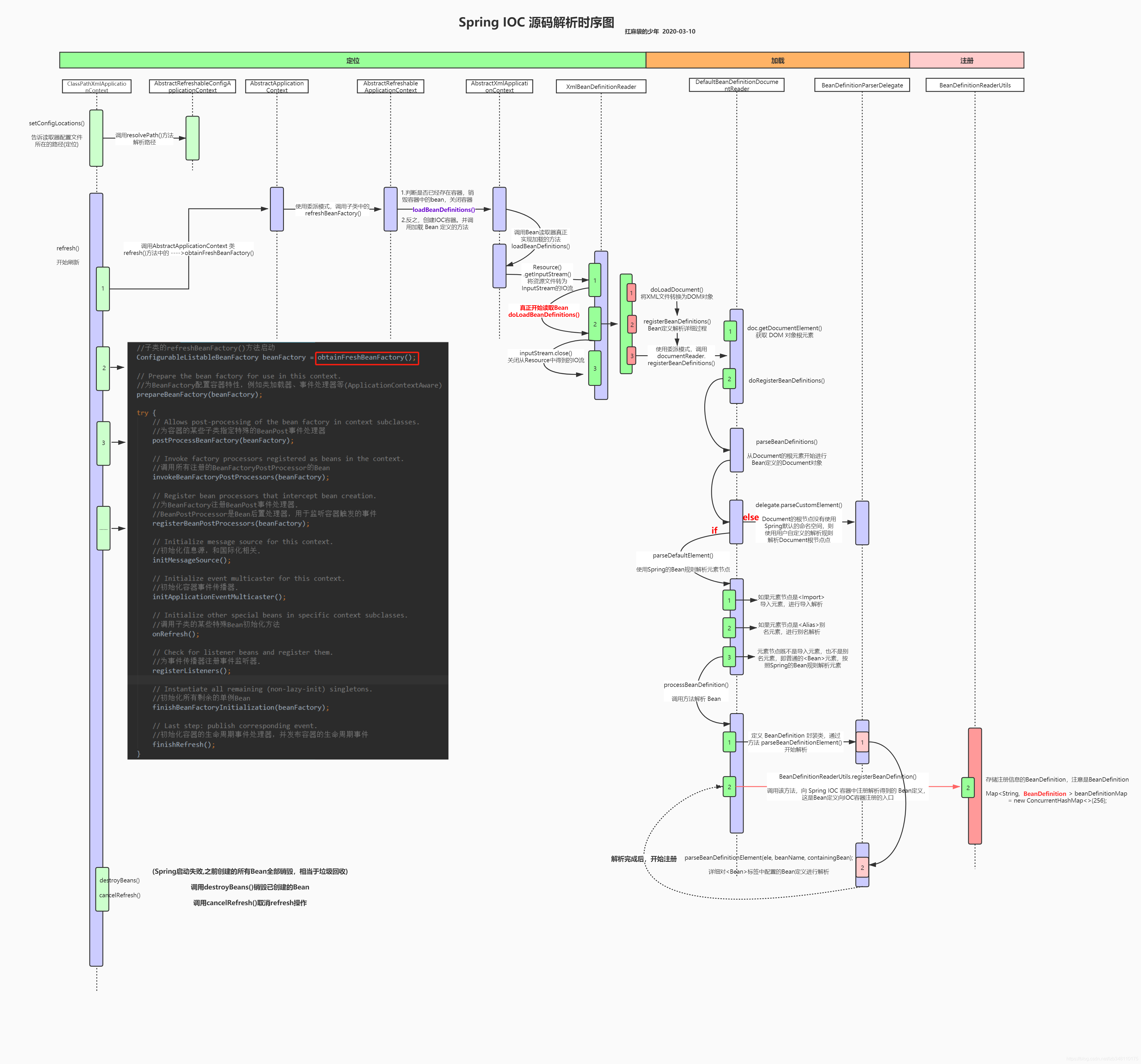Screen dimensions: 1141x1064
Task: Click the "delegate.parseCustomElement()" label
Action: (798, 505)
